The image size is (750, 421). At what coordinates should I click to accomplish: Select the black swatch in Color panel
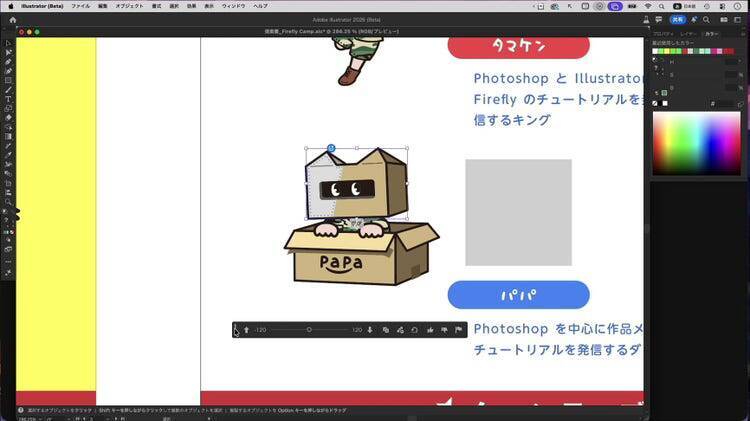[x=660, y=103]
